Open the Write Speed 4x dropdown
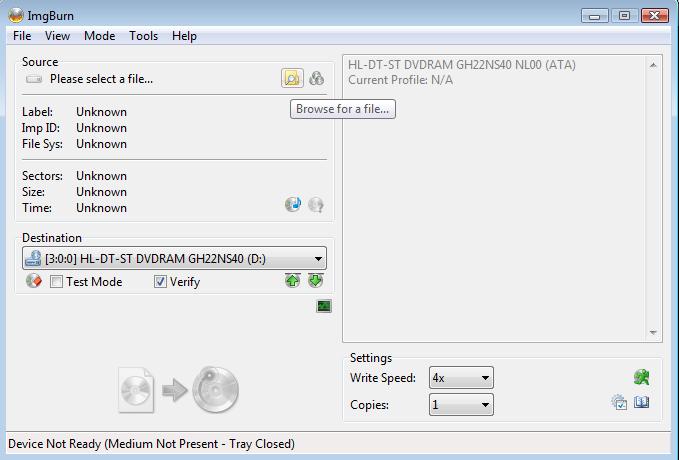 click(x=461, y=378)
